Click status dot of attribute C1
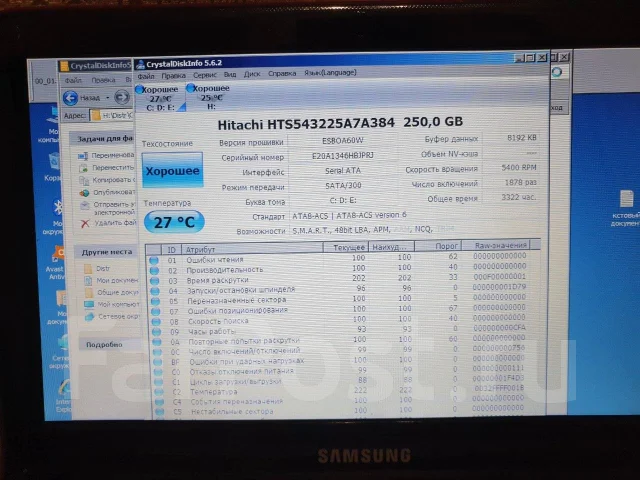 (158, 382)
